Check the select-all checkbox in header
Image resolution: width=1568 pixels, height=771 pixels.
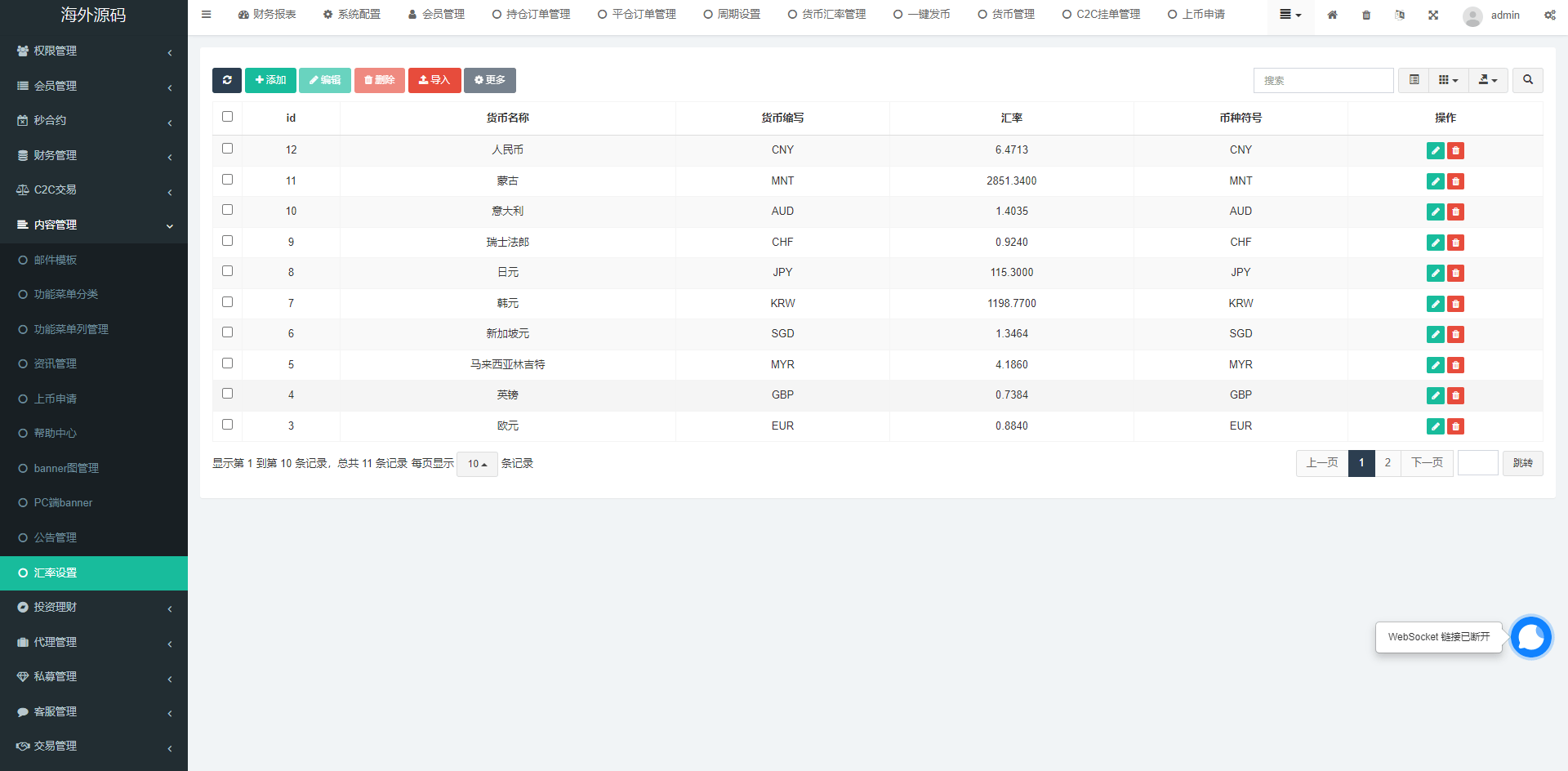click(228, 117)
